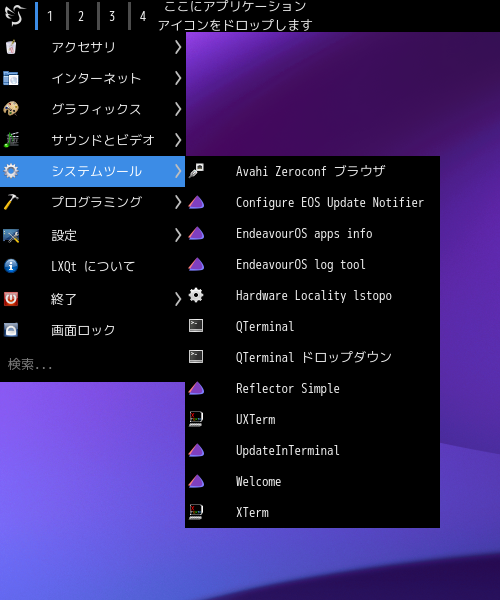The height and width of the screenshot is (600, 500).
Task: Open Reflector Simple entry
Action: pos(313,388)
